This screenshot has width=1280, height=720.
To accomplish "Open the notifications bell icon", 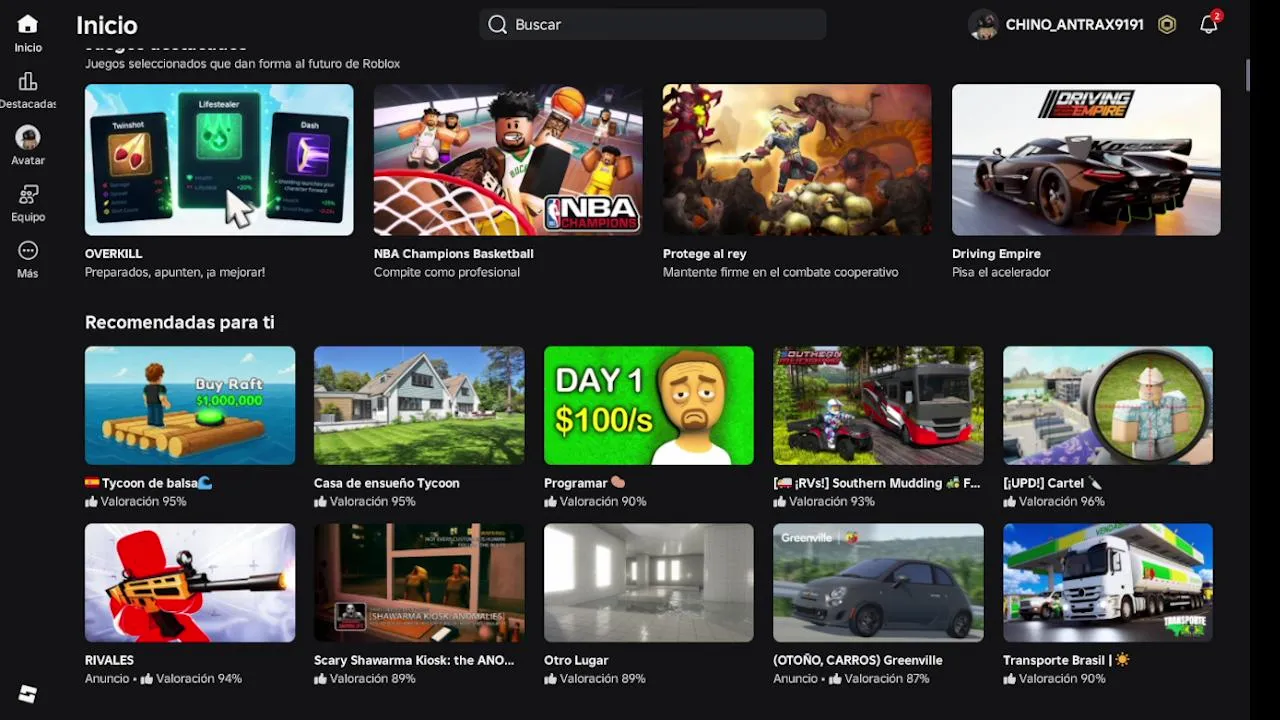I will [x=1209, y=25].
